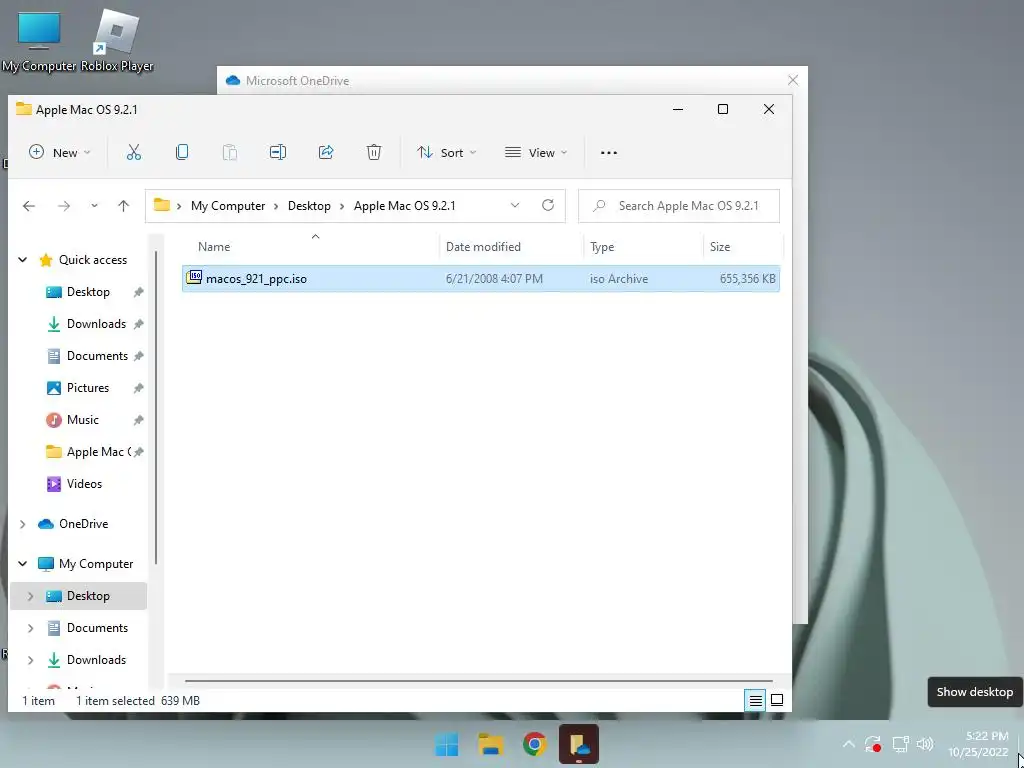The height and width of the screenshot is (768, 1024).
Task: Sort by Size column header
Action: [x=720, y=247]
